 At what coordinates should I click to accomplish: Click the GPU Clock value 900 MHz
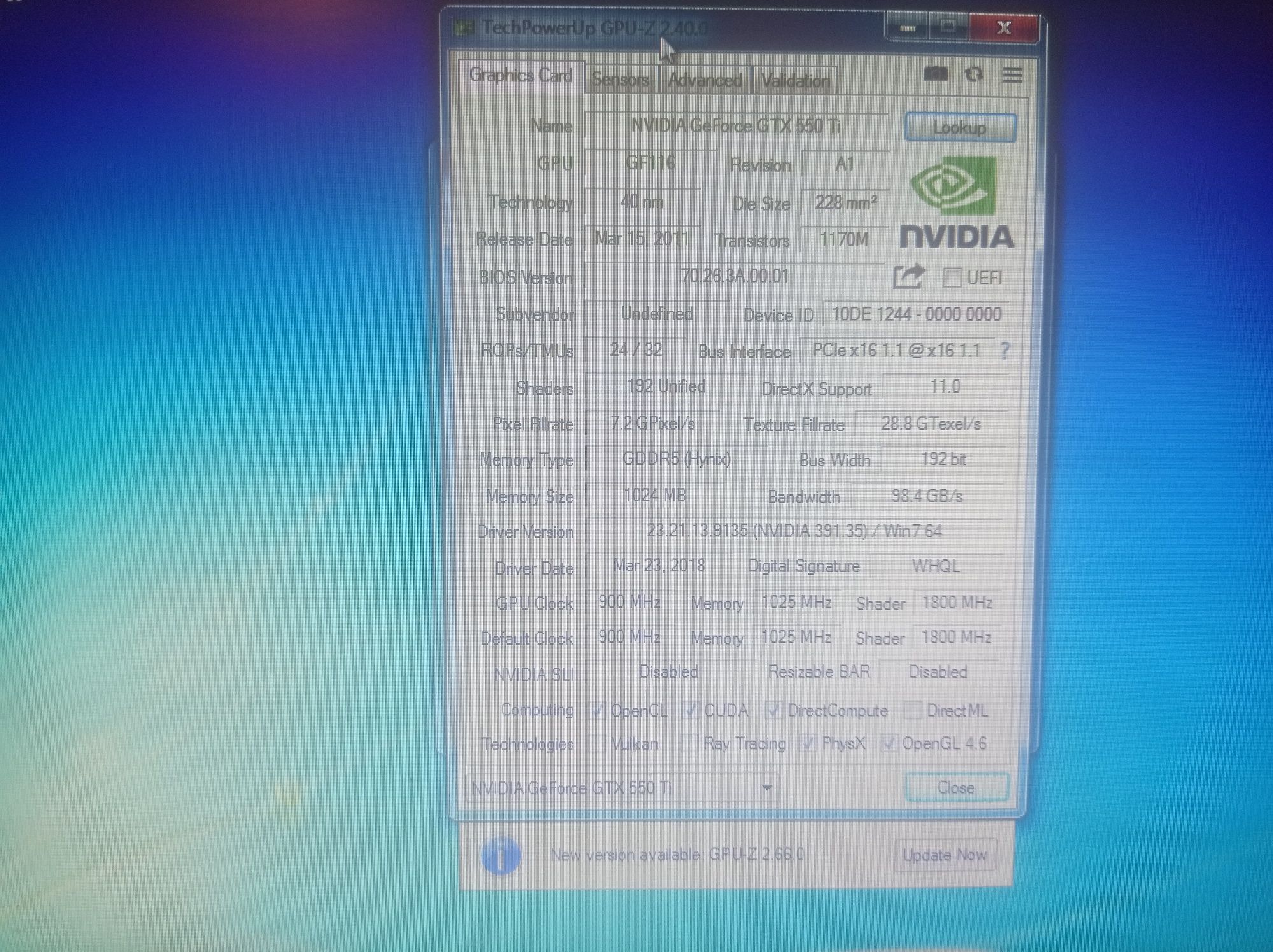click(629, 602)
